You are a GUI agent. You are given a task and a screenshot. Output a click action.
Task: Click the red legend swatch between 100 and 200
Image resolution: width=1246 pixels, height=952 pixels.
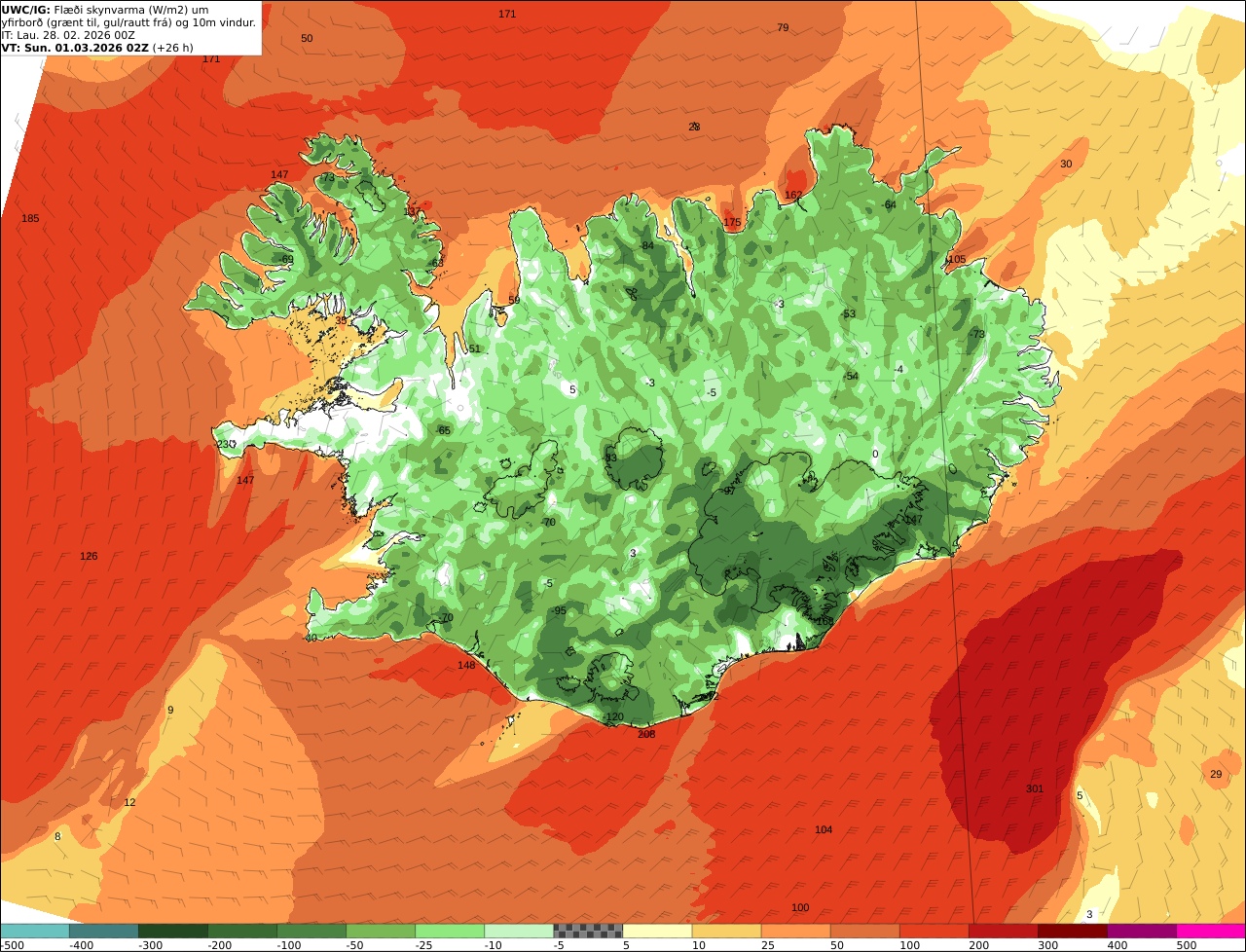(x=934, y=931)
